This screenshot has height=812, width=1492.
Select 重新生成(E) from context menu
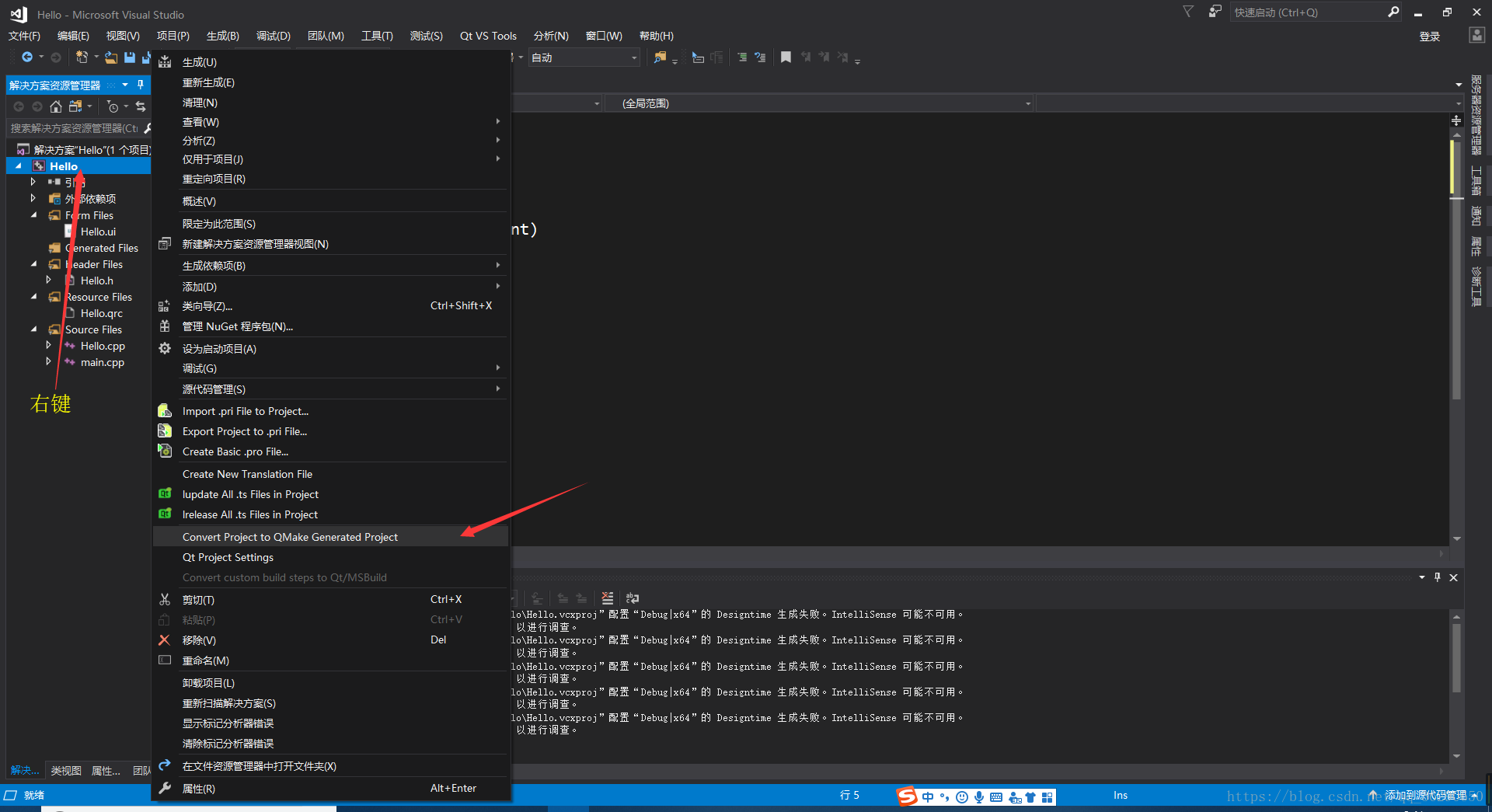(x=331, y=82)
